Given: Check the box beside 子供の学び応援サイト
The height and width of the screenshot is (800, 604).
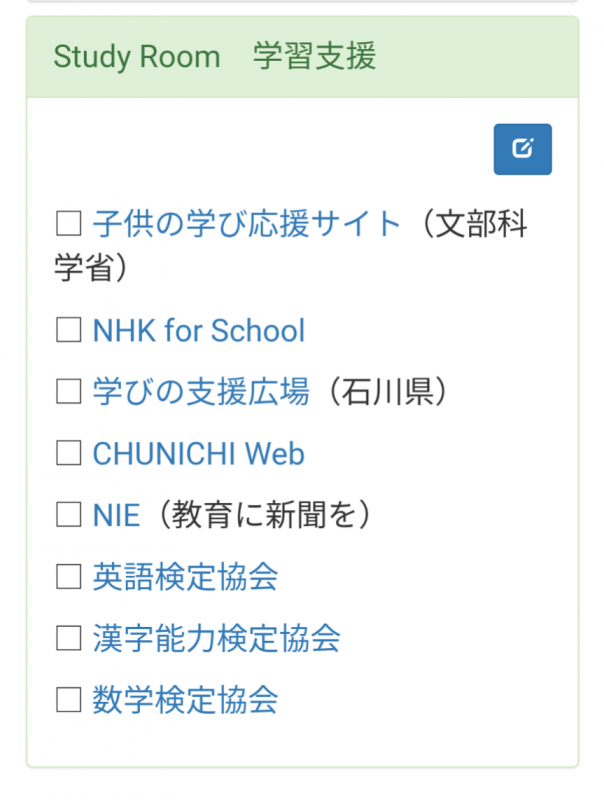Looking at the screenshot, I should point(68,223).
